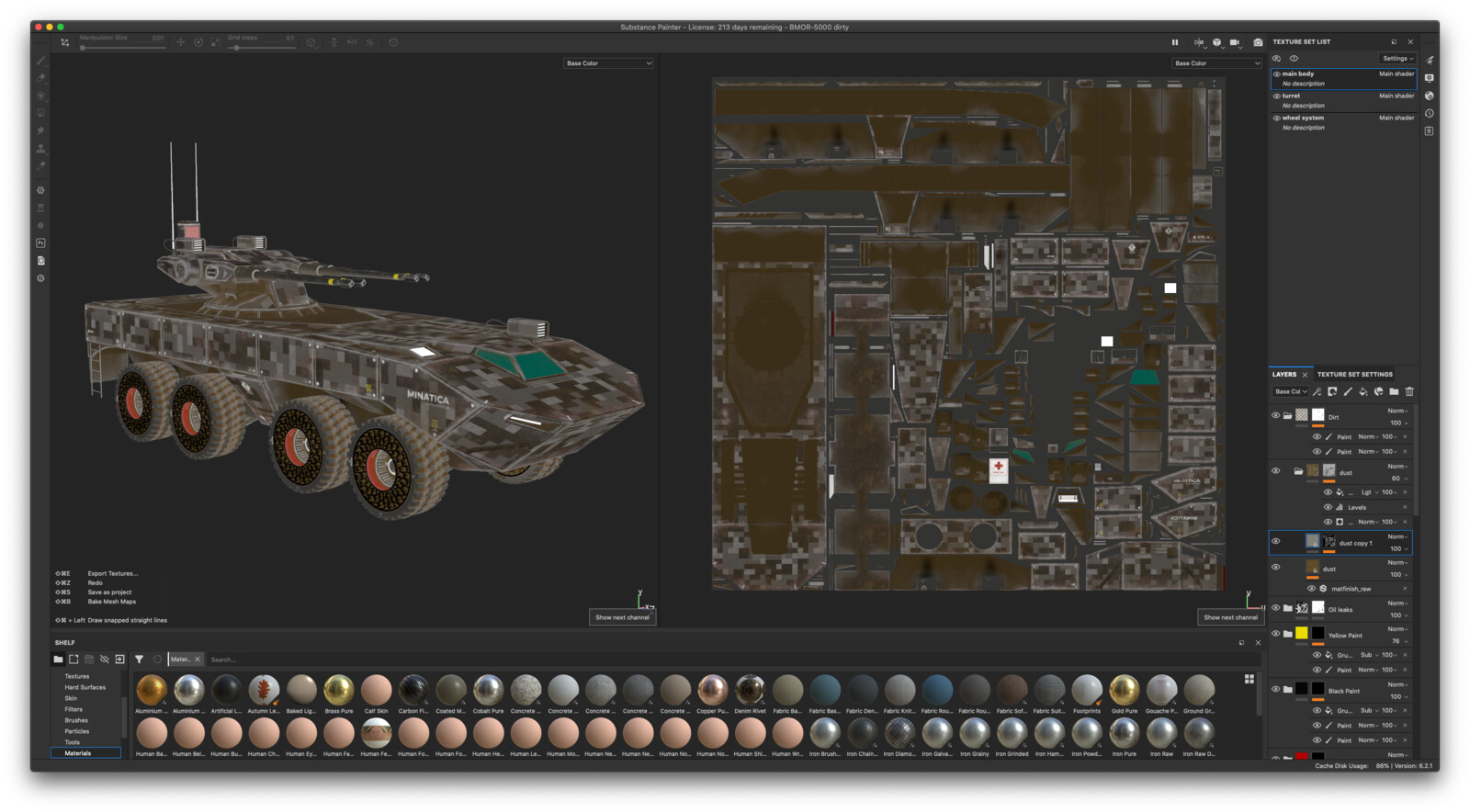Click the add fill layer bucket icon
The width and height of the screenshot is (1470, 812).
point(1363,392)
